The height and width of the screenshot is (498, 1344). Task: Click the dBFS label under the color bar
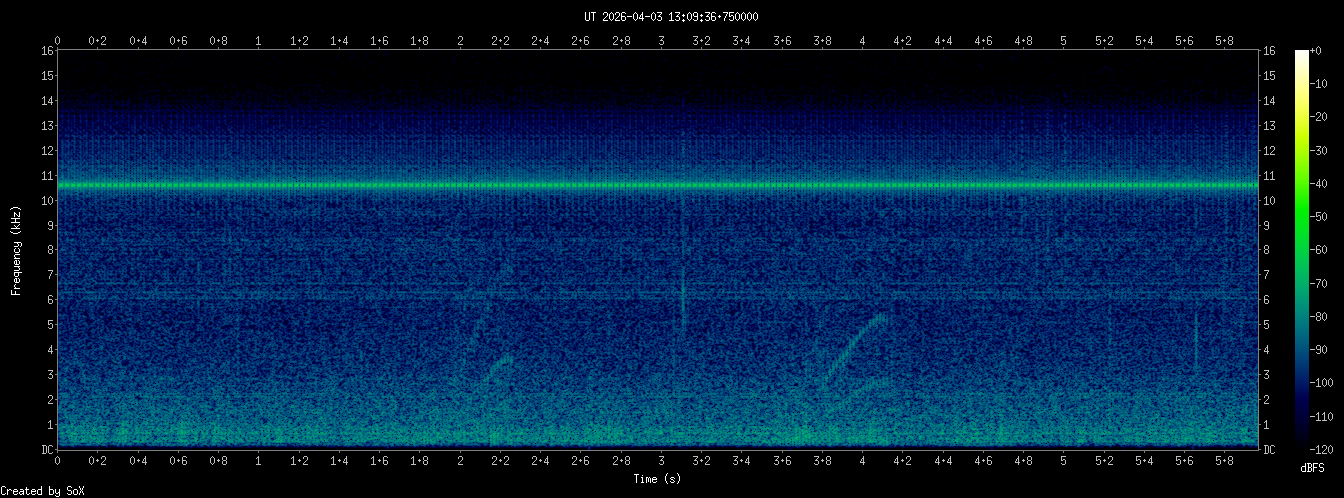tap(1315, 468)
